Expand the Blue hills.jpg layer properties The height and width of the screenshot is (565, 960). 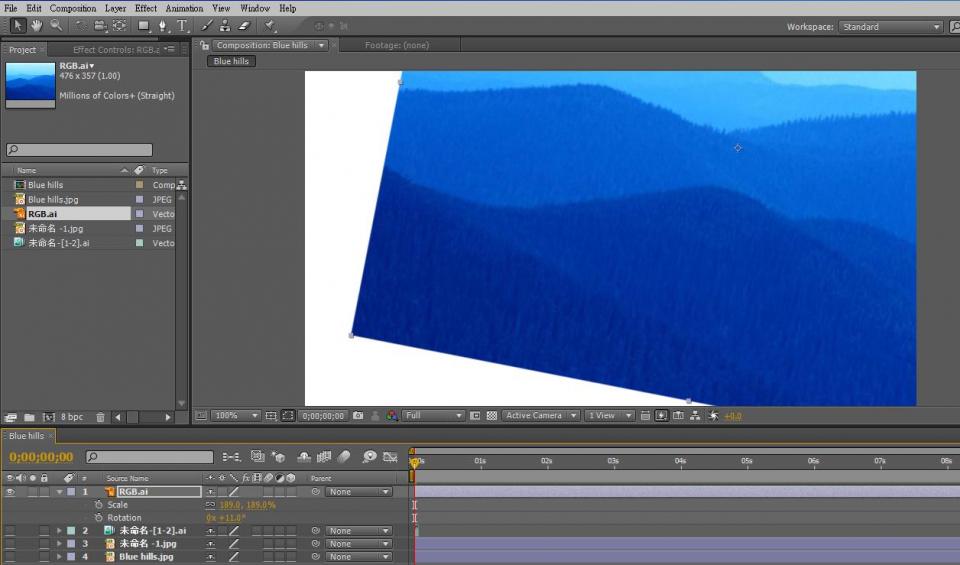coord(59,557)
